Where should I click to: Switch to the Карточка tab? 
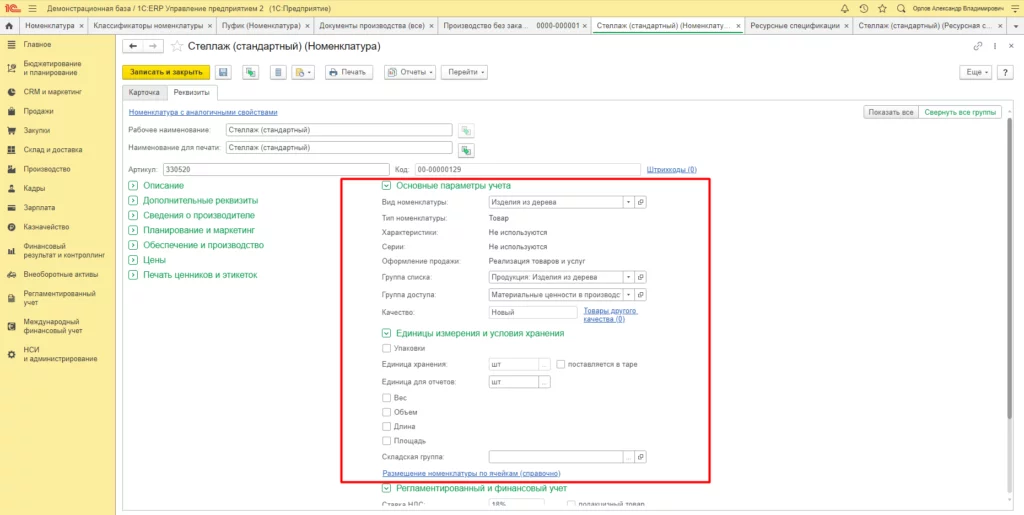coord(144,93)
